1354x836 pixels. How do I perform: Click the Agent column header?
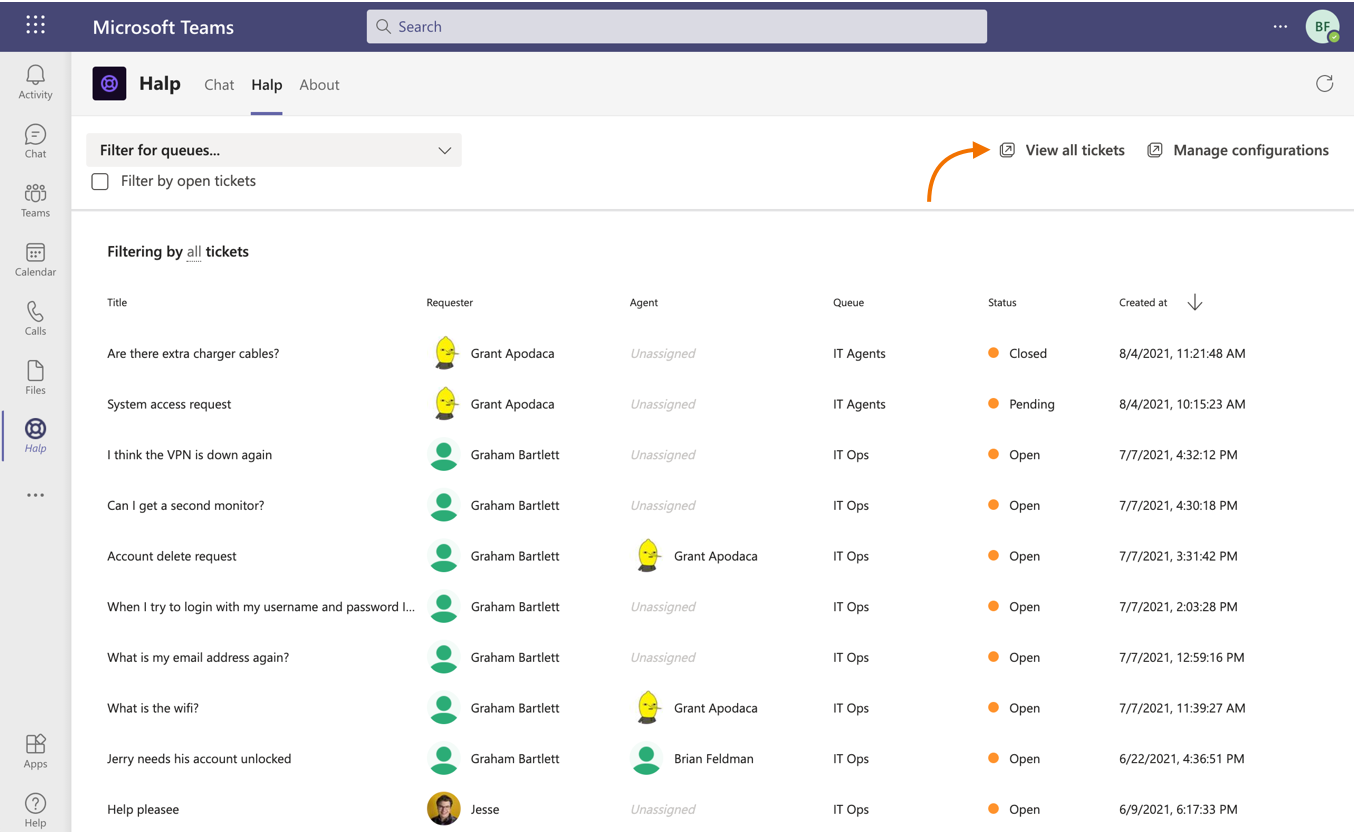tap(644, 302)
